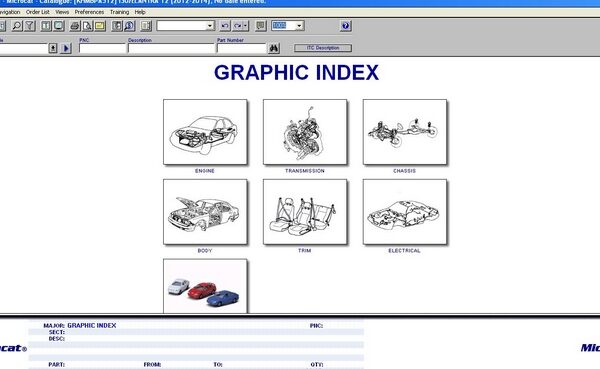The height and width of the screenshot is (369, 600).
Task: Click the Part Number input field
Action: pos(241,48)
